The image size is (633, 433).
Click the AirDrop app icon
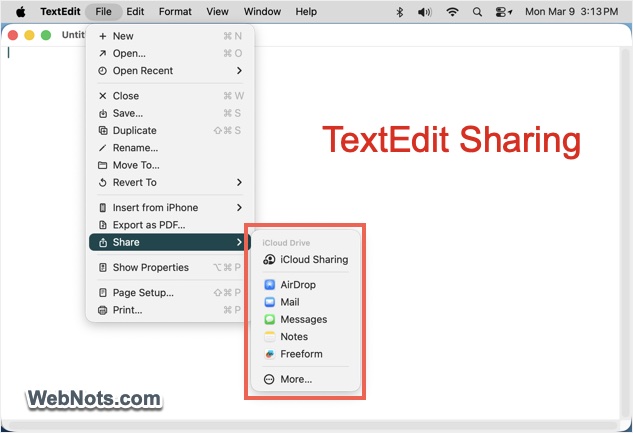269,285
